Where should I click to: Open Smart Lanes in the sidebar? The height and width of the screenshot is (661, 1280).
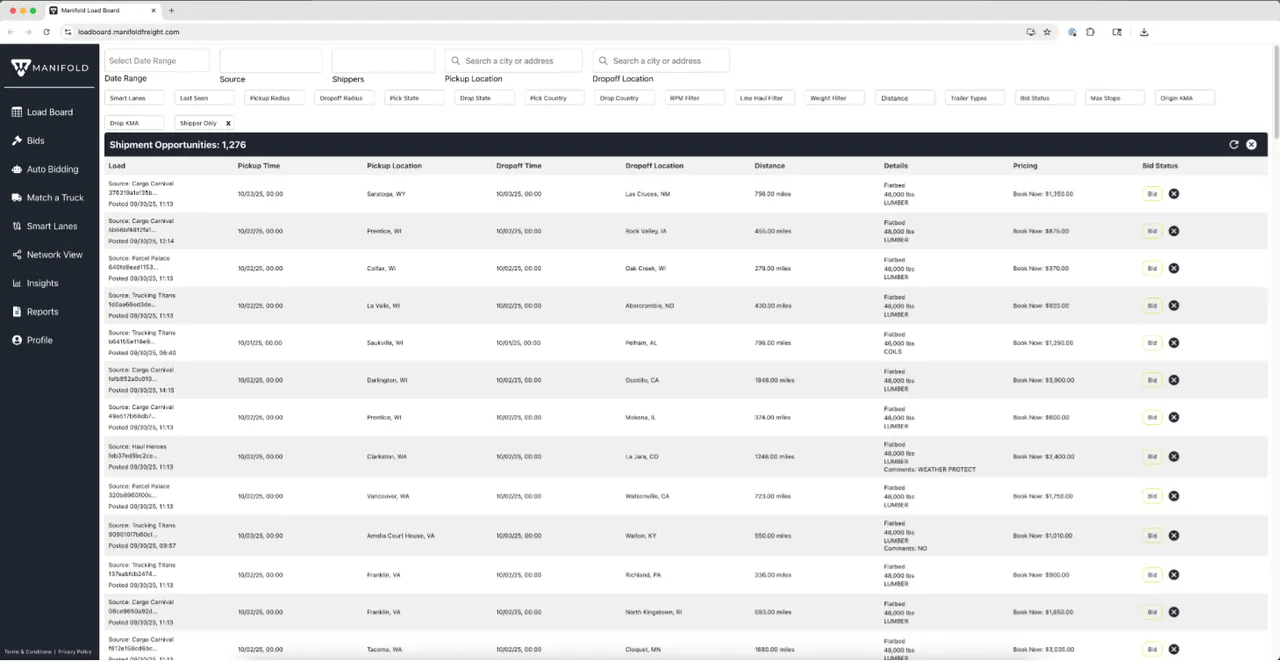pyautogui.click(x=44, y=226)
